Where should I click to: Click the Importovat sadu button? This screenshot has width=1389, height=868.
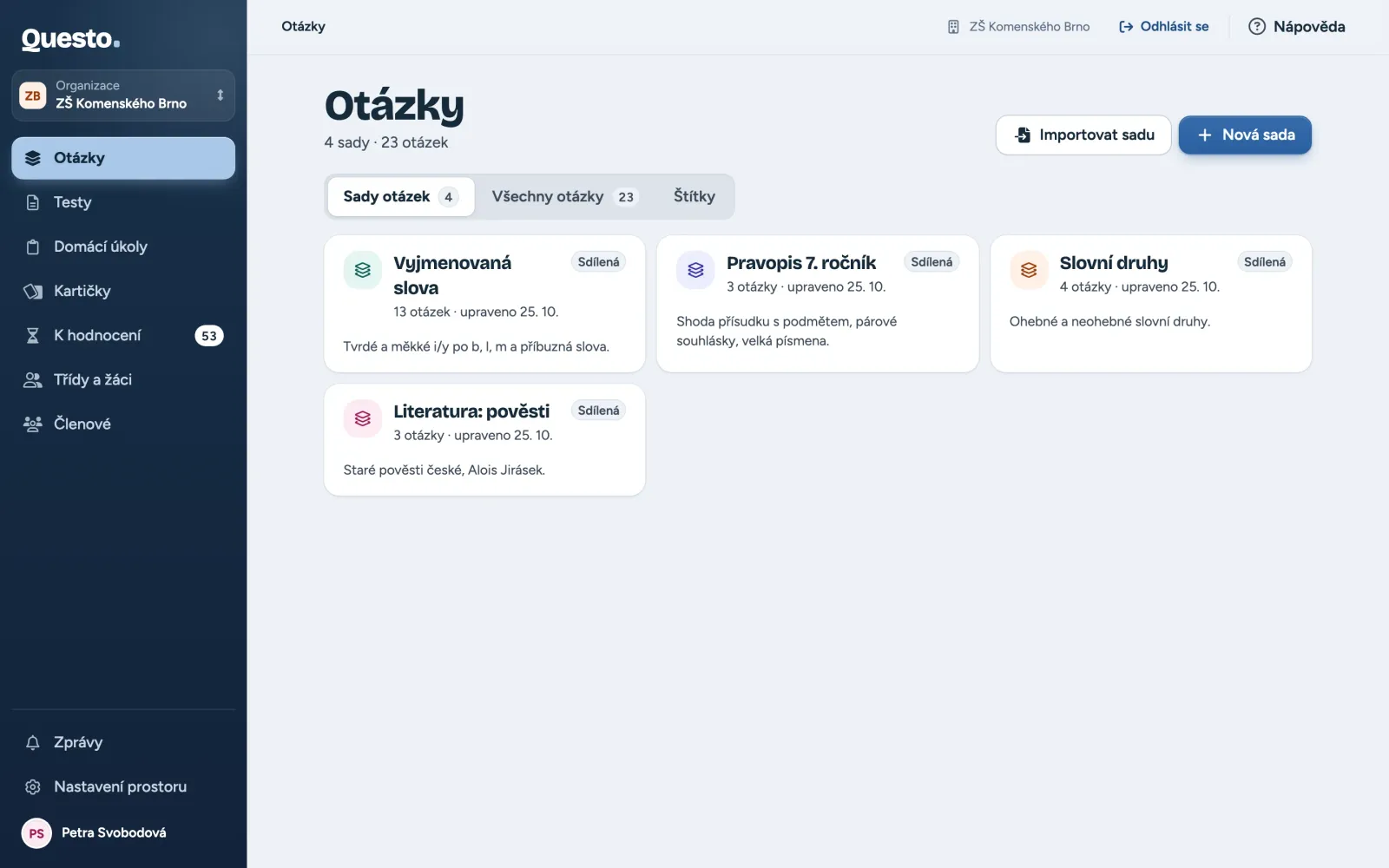(x=1083, y=135)
